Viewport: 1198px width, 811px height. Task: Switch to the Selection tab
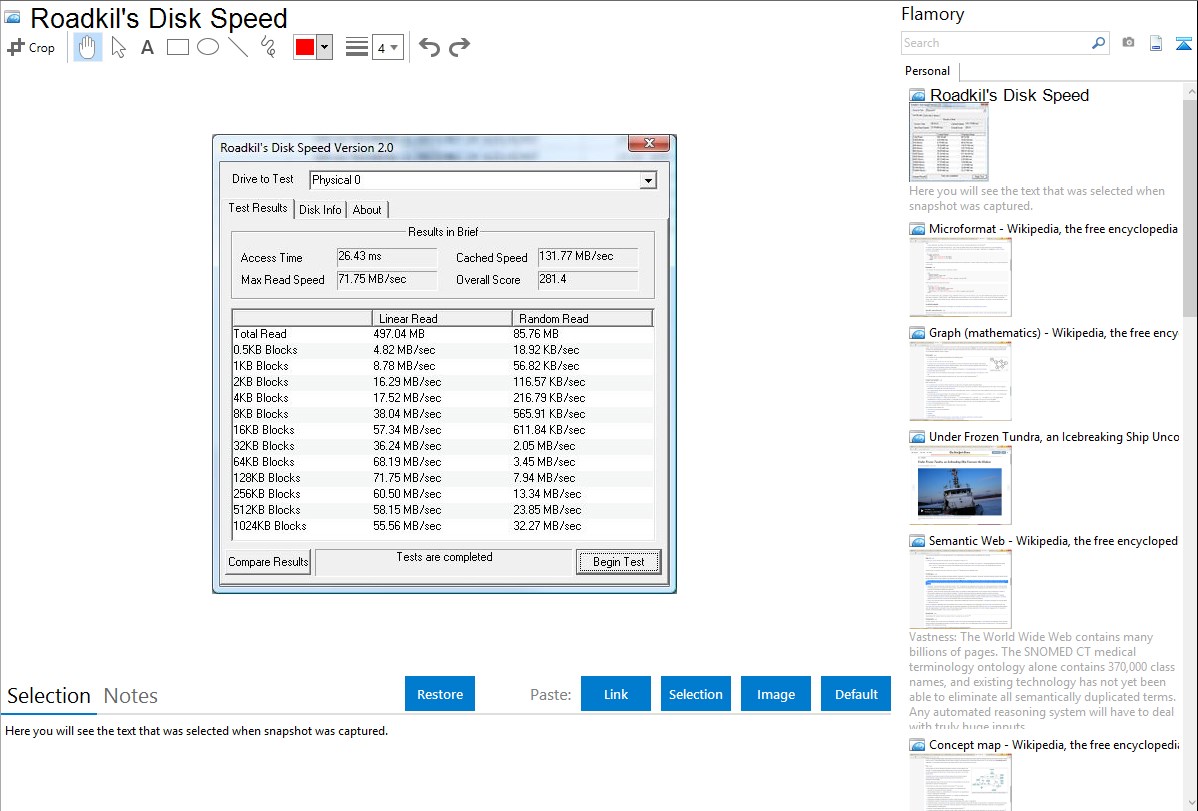tap(49, 696)
